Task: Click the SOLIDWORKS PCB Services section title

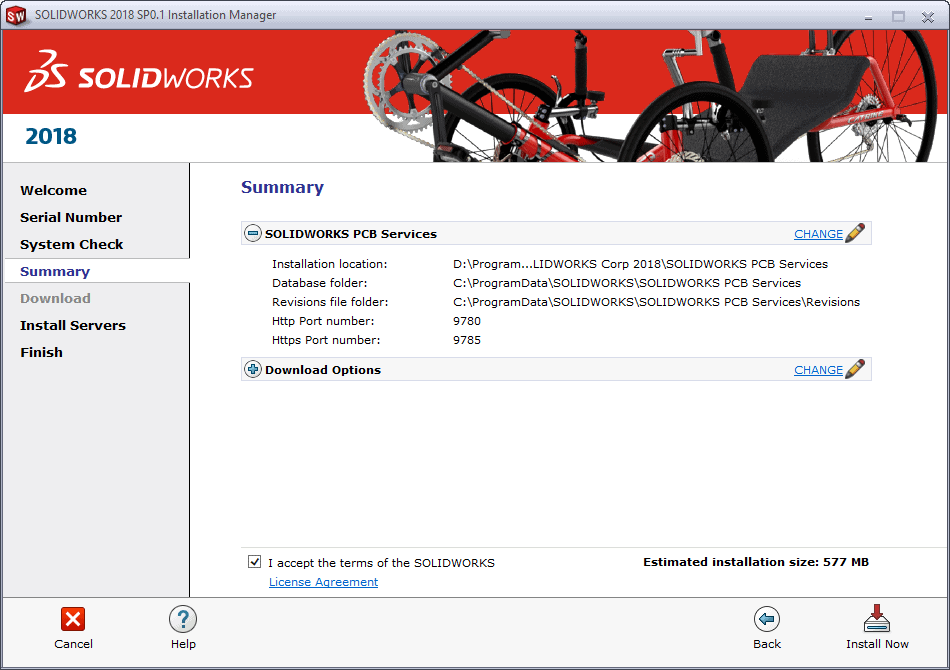Action: click(x=351, y=234)
